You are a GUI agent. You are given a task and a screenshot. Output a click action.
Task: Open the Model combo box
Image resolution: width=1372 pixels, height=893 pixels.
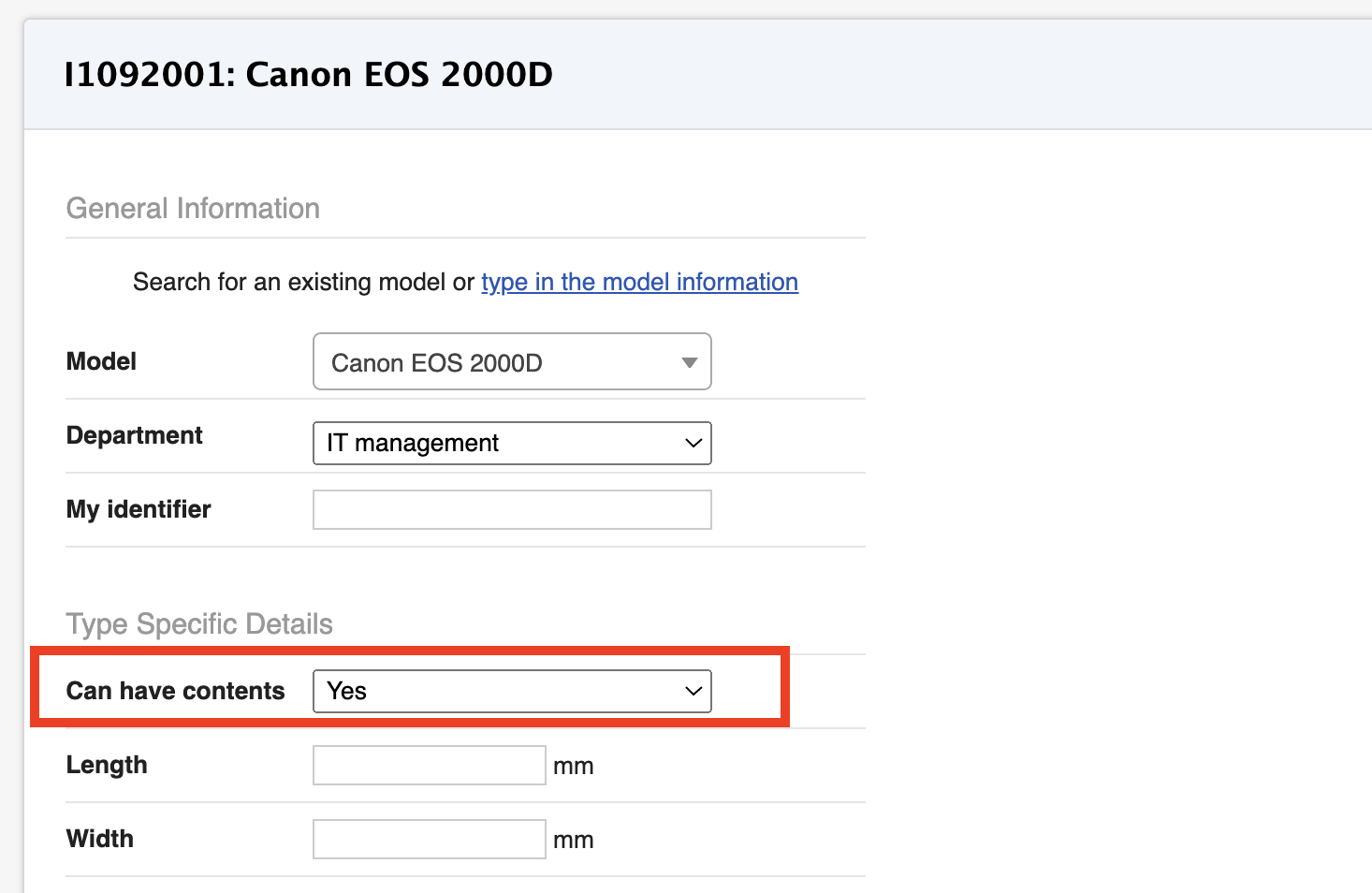click(512, 361)
